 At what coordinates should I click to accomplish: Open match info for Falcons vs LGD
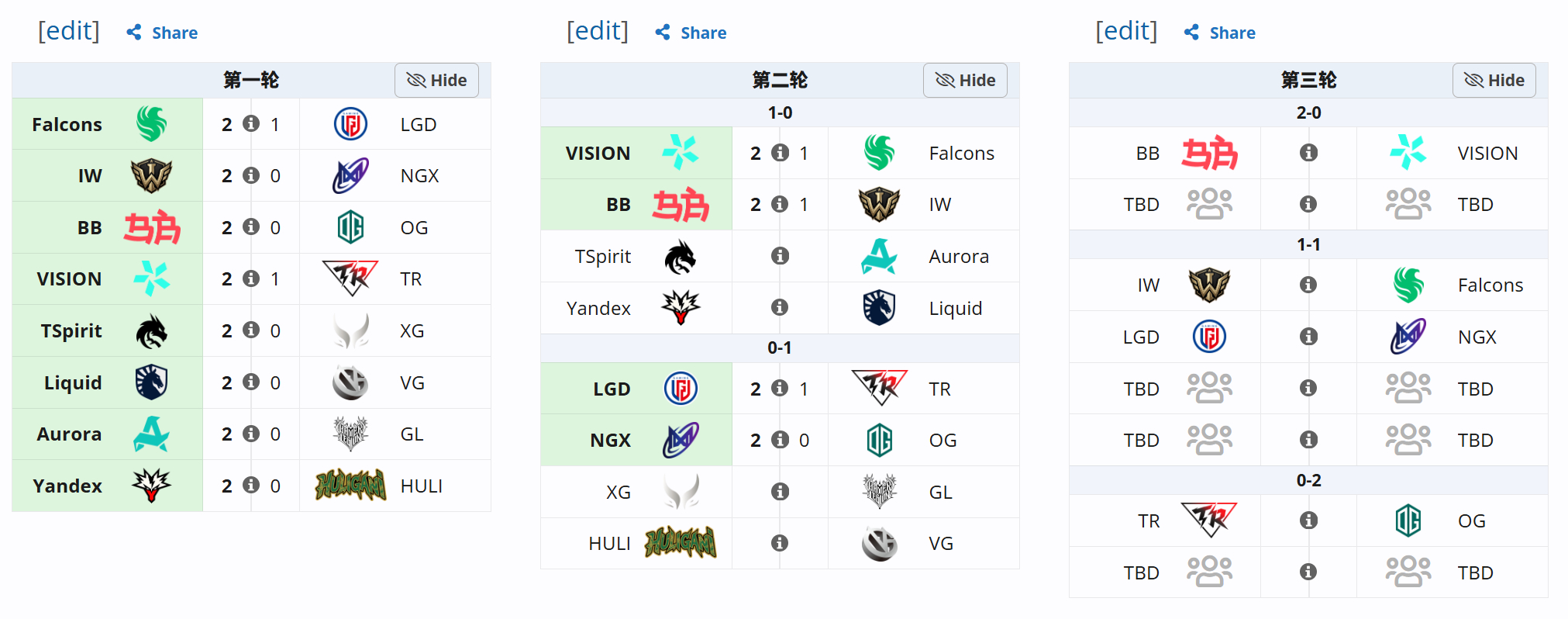click(251, 124)
